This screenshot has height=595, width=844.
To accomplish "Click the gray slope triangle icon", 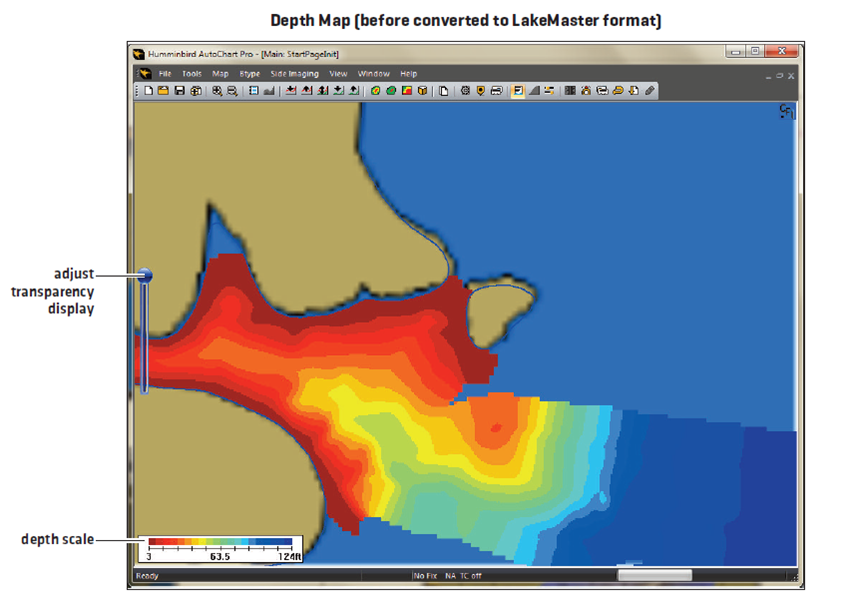I will (534, 90).
